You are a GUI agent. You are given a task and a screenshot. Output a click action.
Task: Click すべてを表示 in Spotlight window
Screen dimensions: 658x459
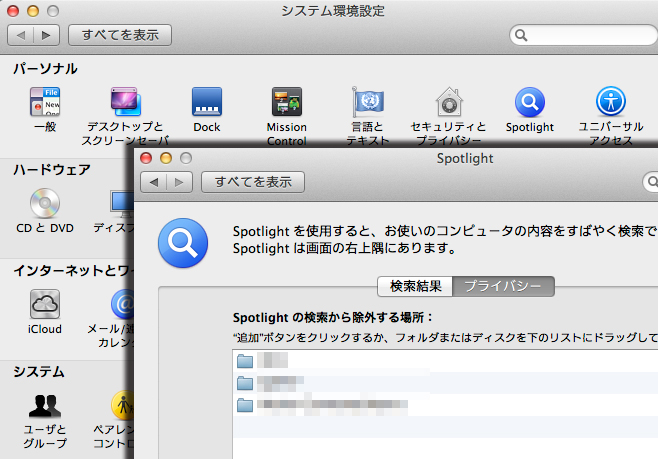click(253, 182)
